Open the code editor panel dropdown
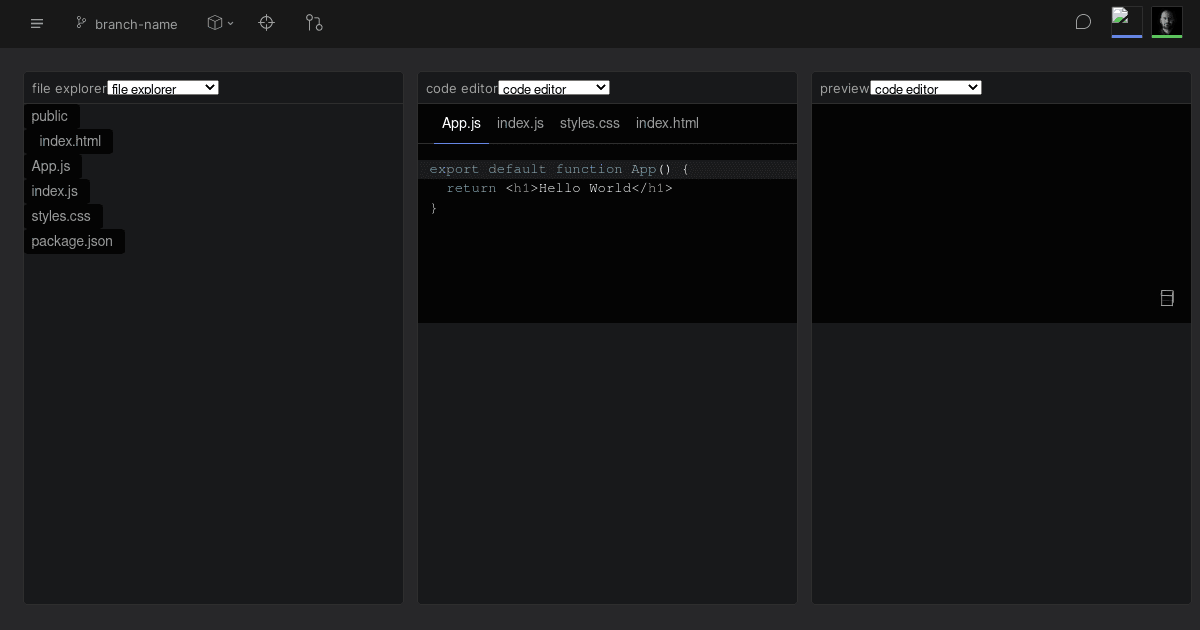Viewport: 1200px width, 630px height. pyautogui.click(x=554, y=87)
